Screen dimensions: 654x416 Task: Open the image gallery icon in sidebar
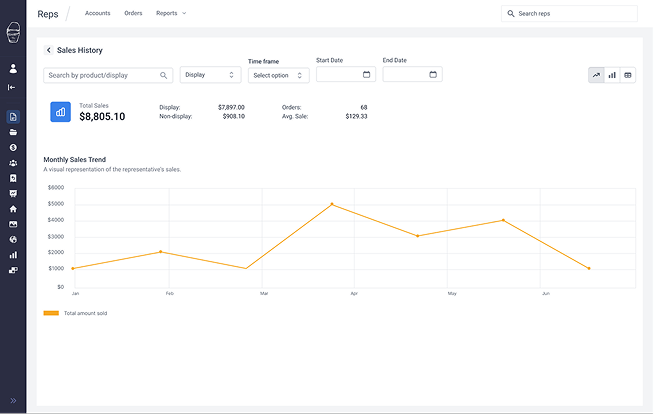[13, 224]
